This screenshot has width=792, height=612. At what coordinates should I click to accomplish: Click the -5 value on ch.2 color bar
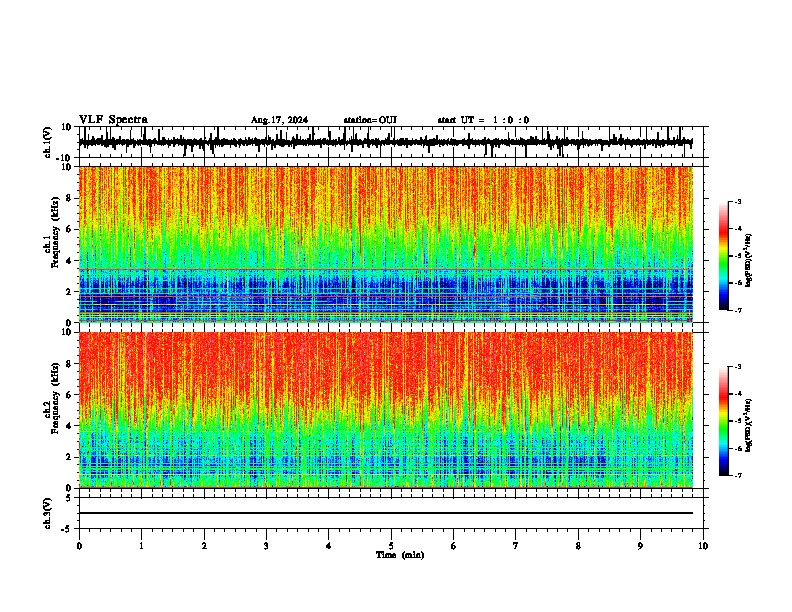[737, 421]
